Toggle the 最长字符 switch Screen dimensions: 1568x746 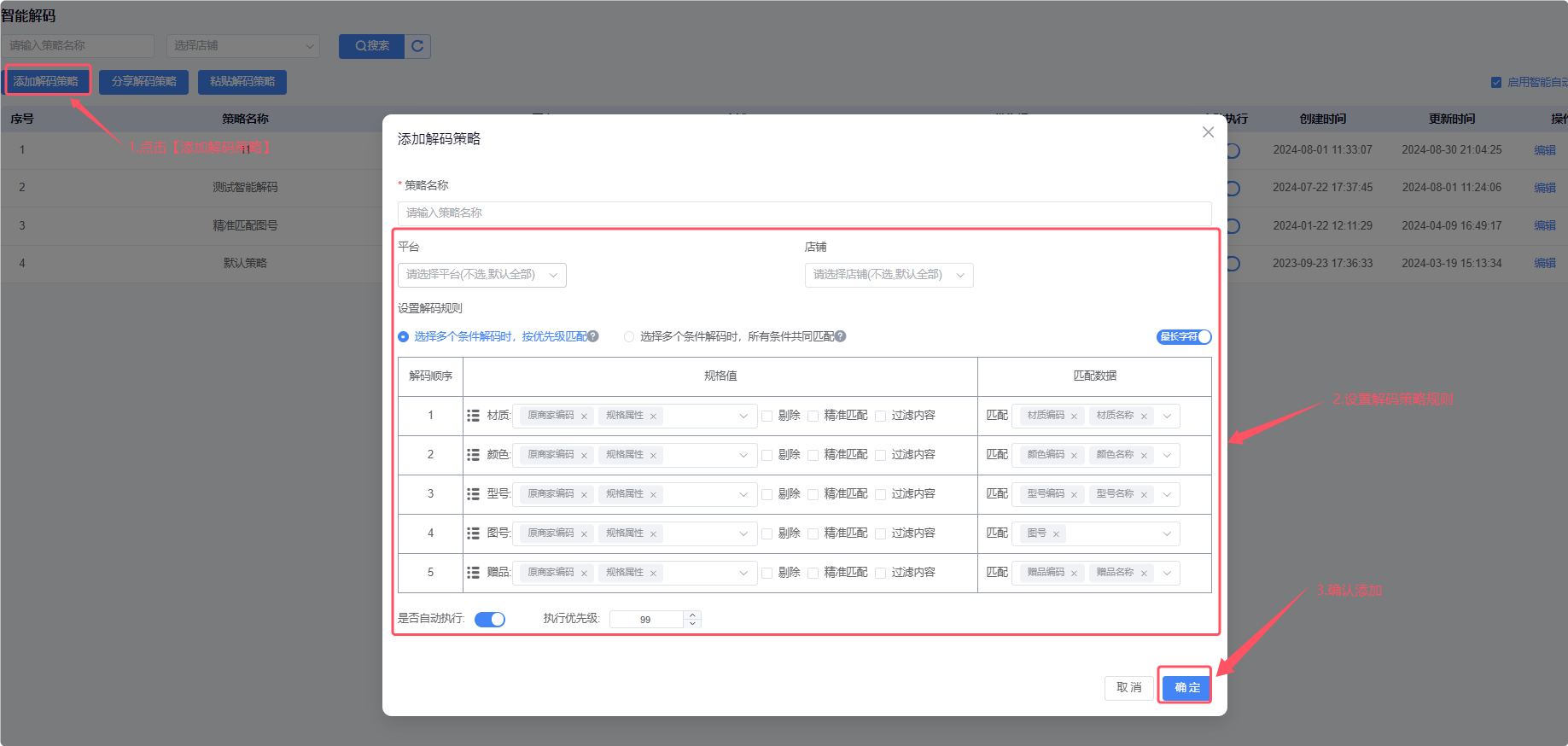tap(1184, 337)
